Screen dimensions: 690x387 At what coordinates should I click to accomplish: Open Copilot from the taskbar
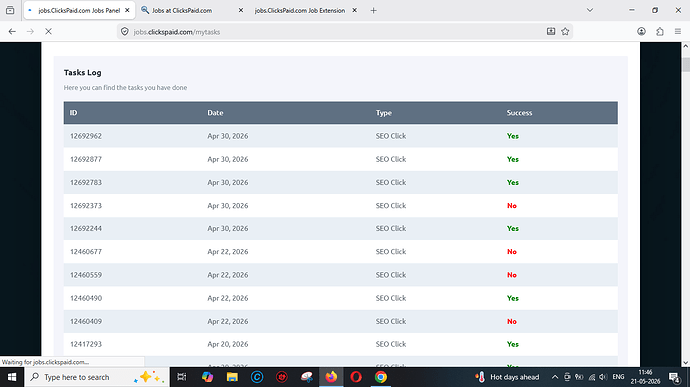pos(207,377)
